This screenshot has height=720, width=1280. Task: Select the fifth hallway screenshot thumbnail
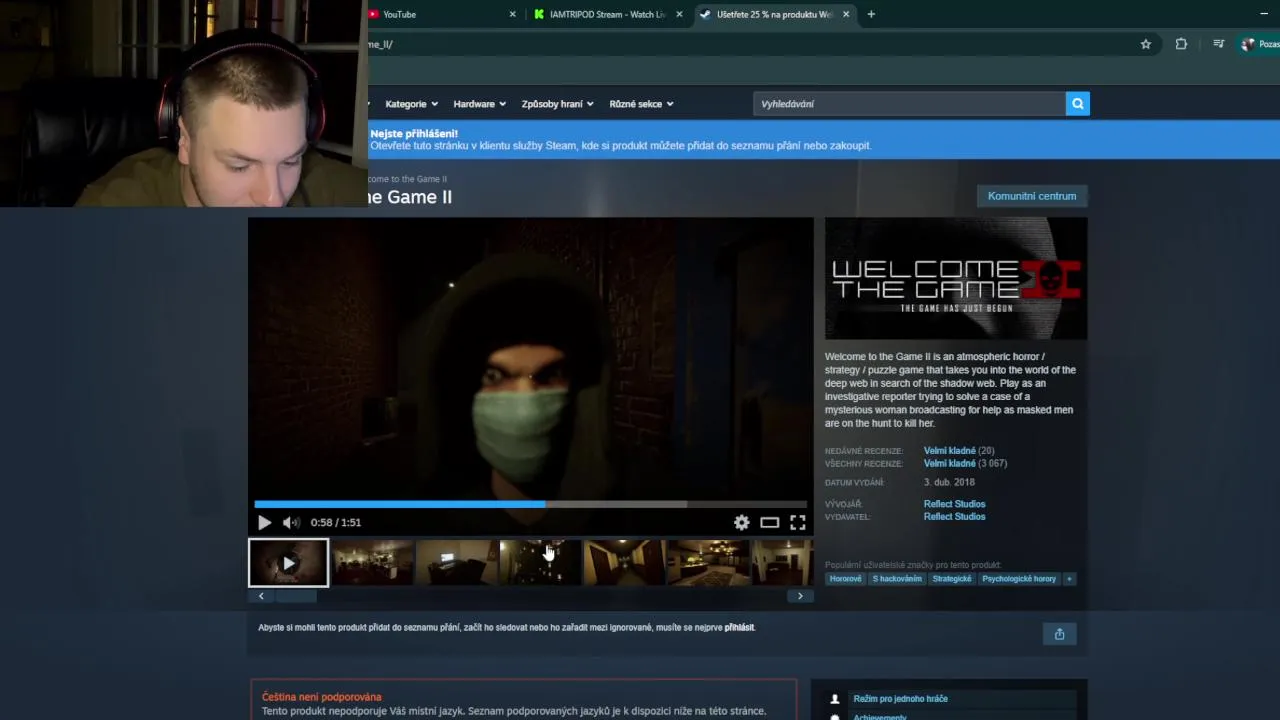(624, 563)
